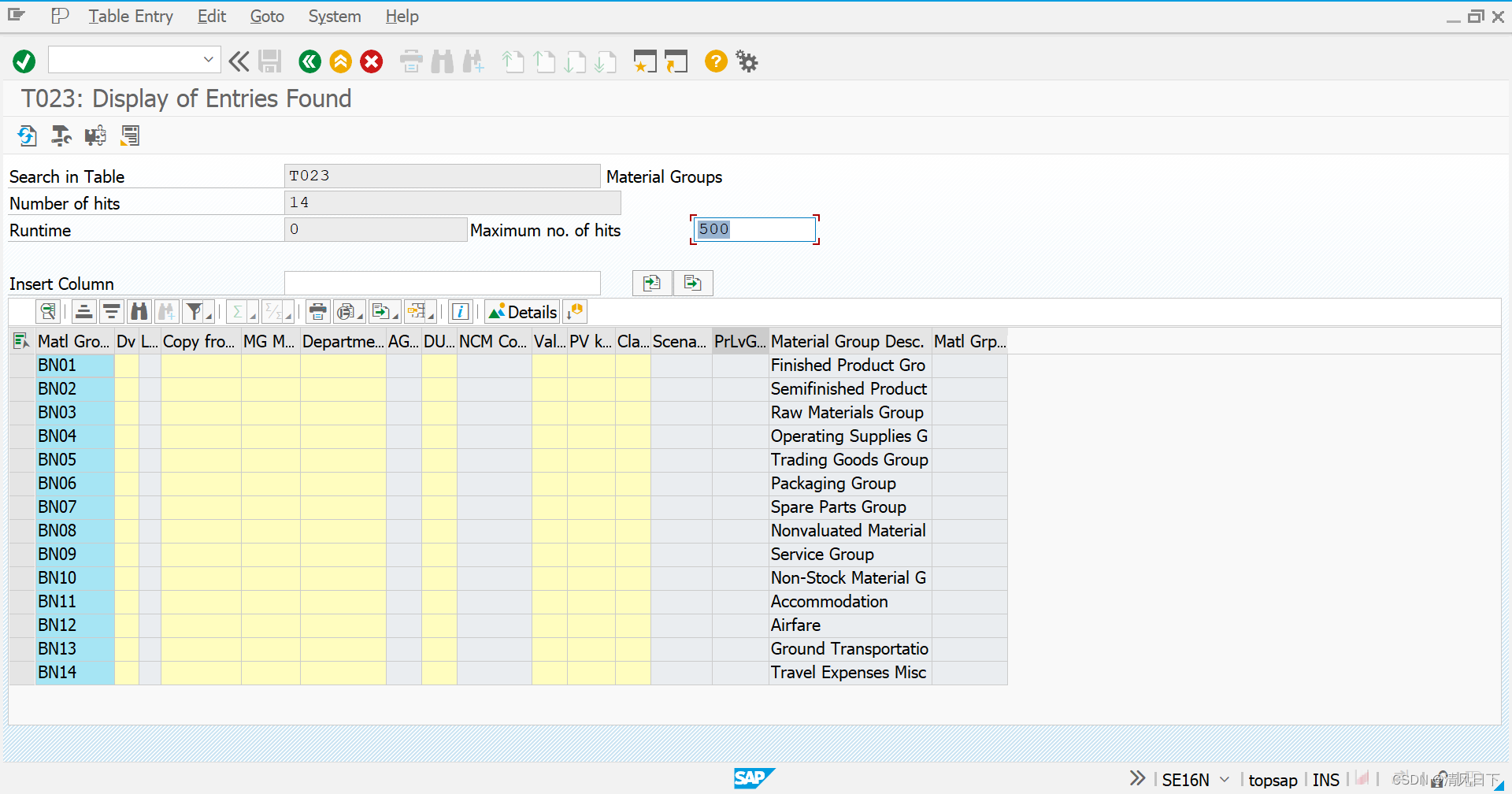Click the customizing gear icon in the toolbar

coord(745,61)
